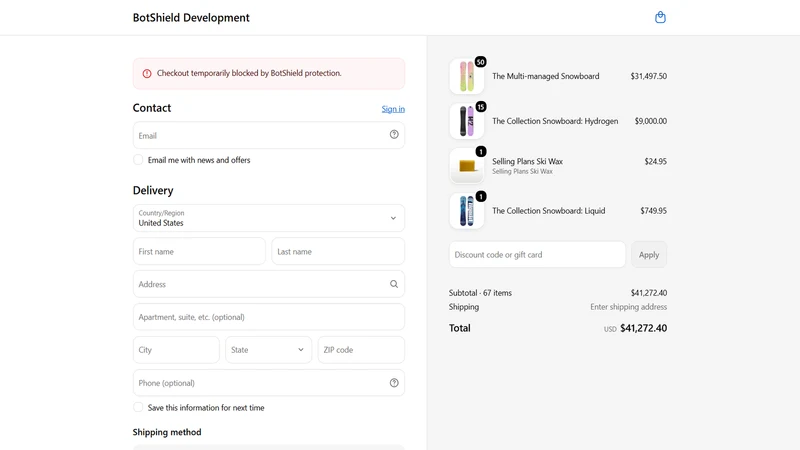The image size is (800, 450).
Task: Click the Multi-managed Snowboard thumbnail
Action: coord(467,77)
